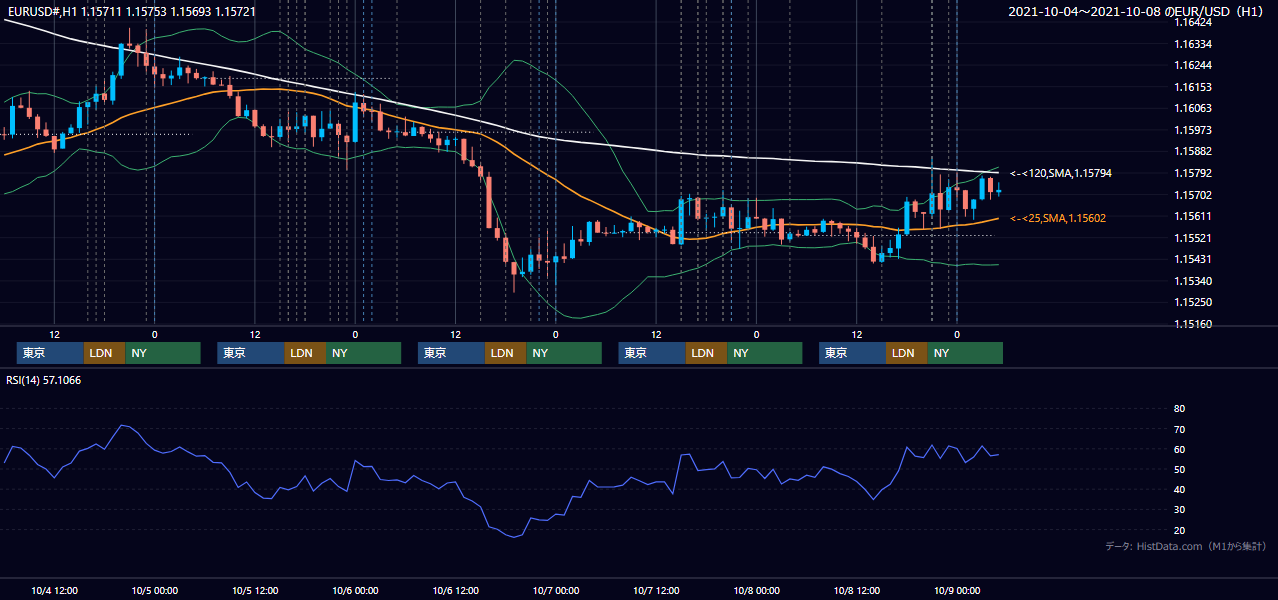The height and width of the screenshot is (600, 1278).
Task: Click the 10/8 00:00 time axis label
Action: pos(756,591)
